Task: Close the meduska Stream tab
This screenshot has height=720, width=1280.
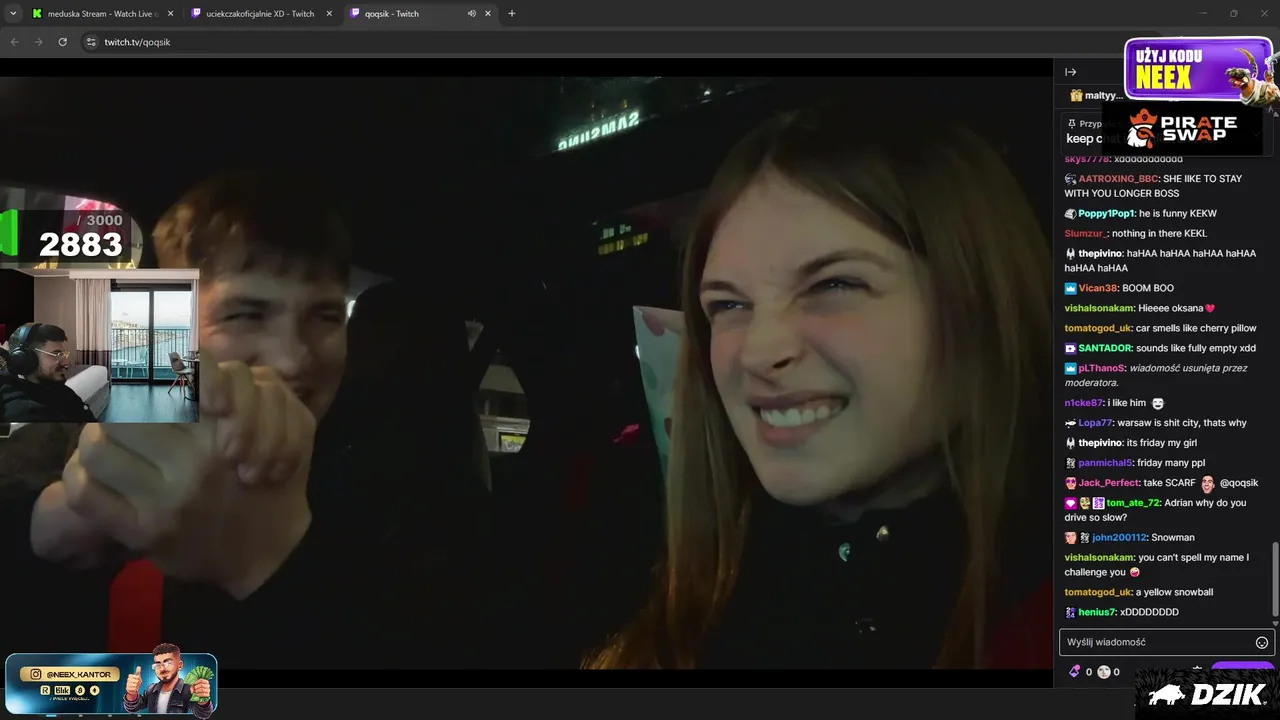Action: click(170, 14)
